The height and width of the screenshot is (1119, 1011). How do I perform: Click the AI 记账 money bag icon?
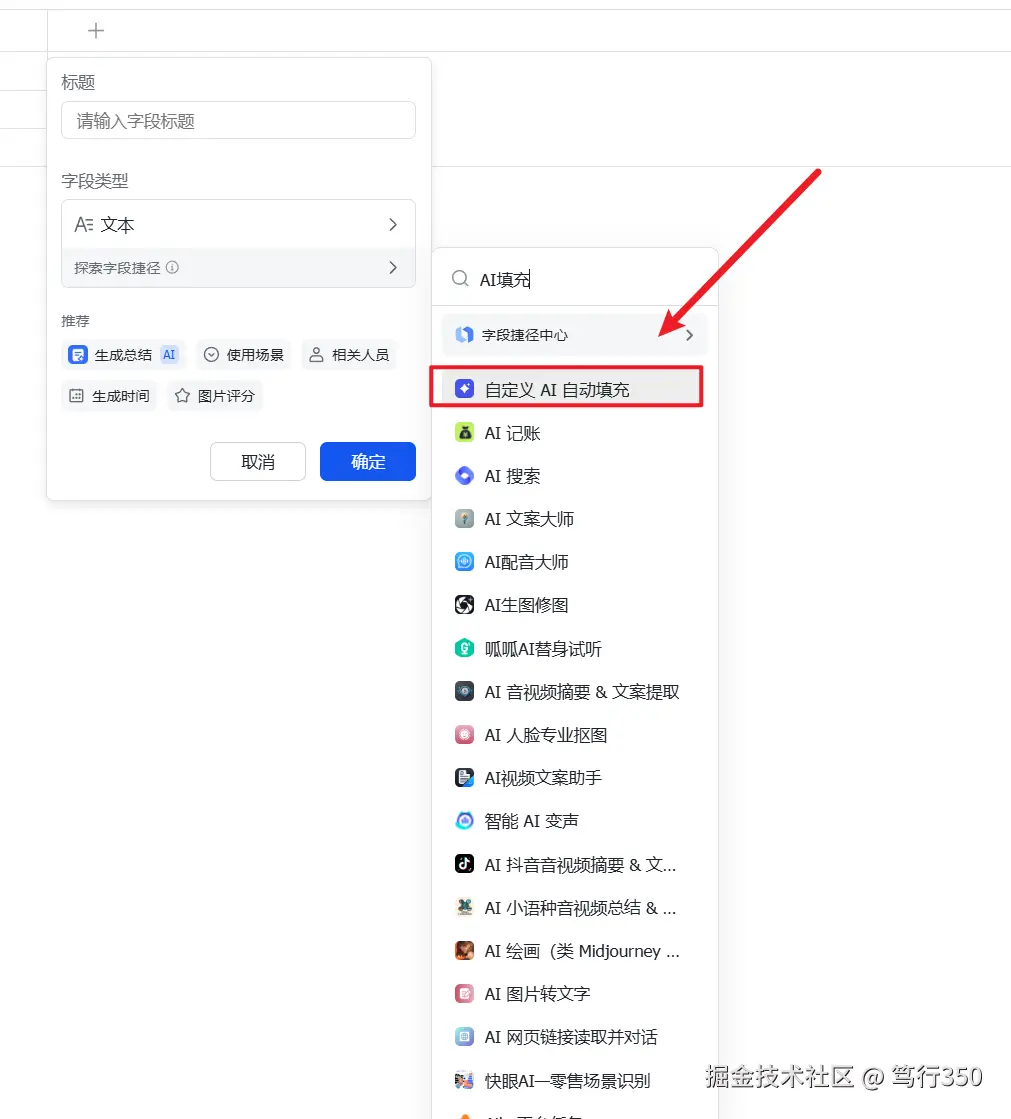(x=464, y=432)
